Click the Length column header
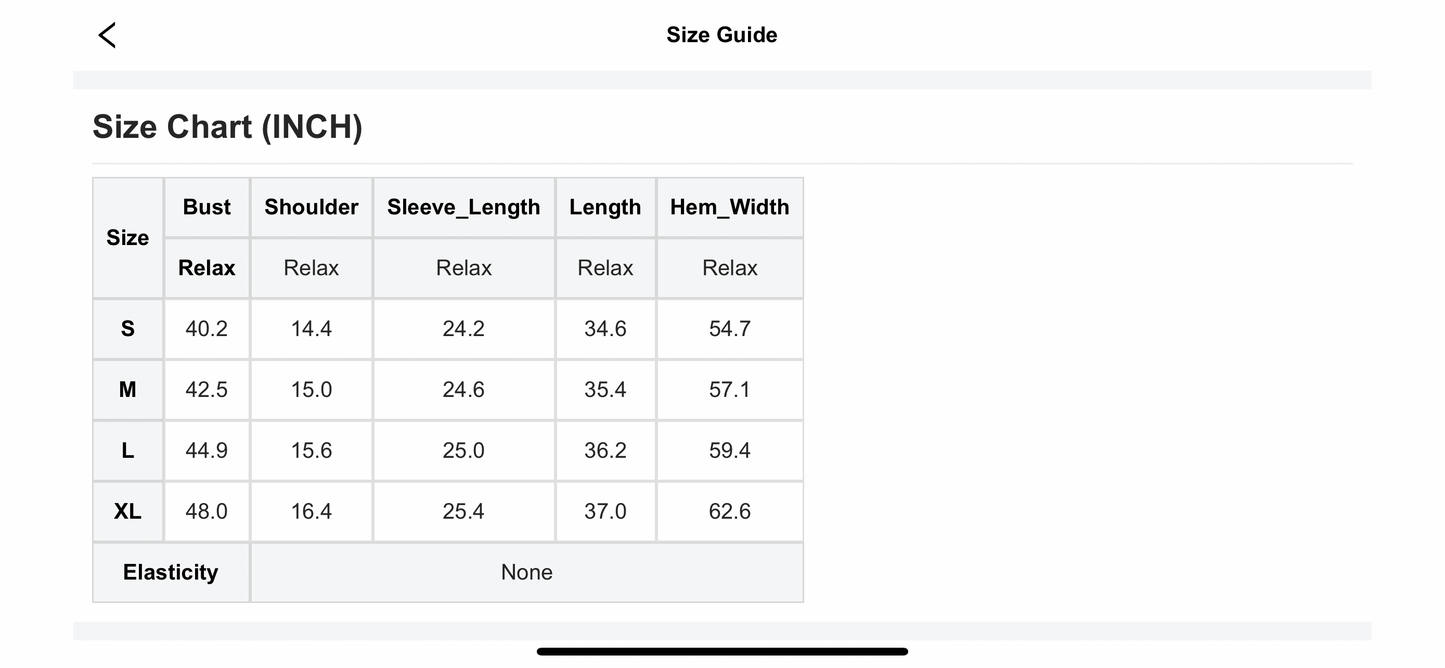1445x668 pixels. (x=605, y=207)
